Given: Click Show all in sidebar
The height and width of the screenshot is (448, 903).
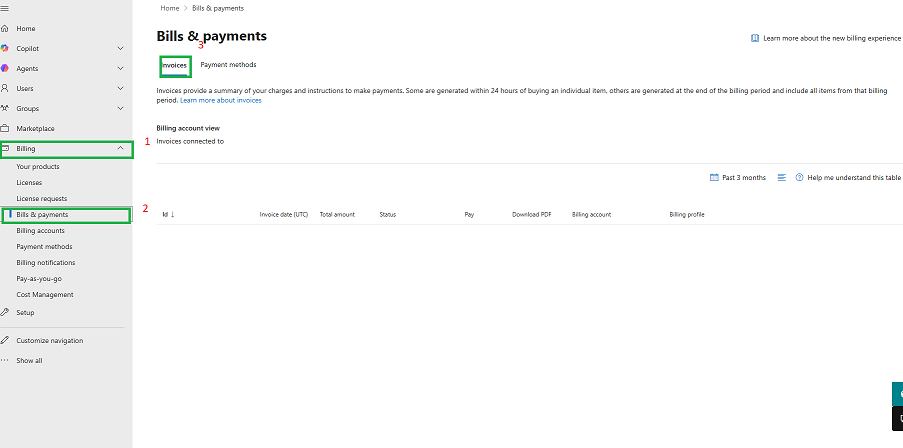Looking at the screenshot, I should coord(29,360).
